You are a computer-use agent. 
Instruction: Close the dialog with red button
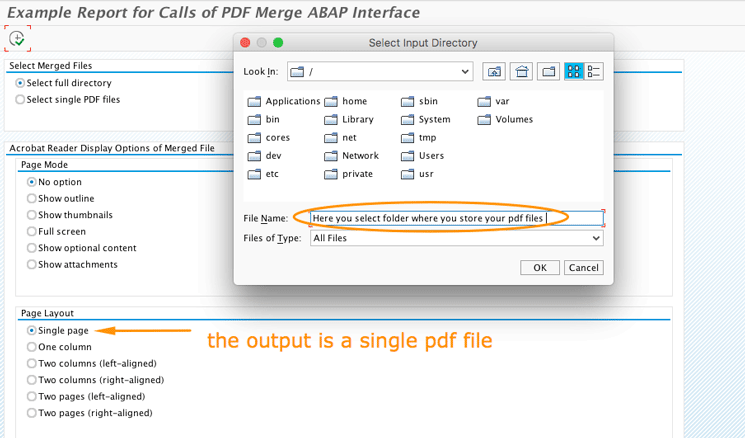[245, 43]
